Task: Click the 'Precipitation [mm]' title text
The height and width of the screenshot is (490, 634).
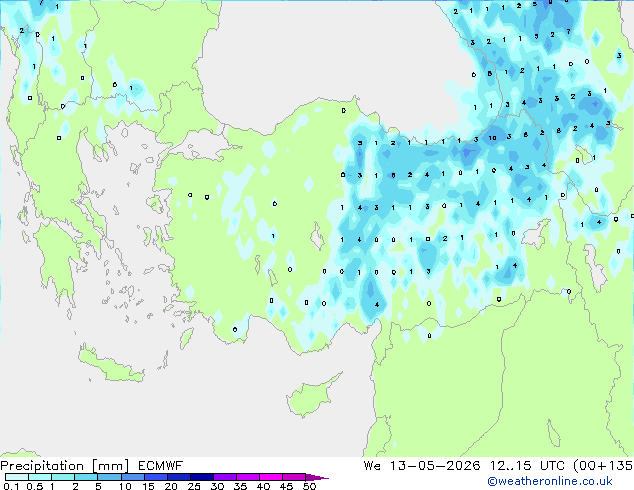Action: click(65, 466)
